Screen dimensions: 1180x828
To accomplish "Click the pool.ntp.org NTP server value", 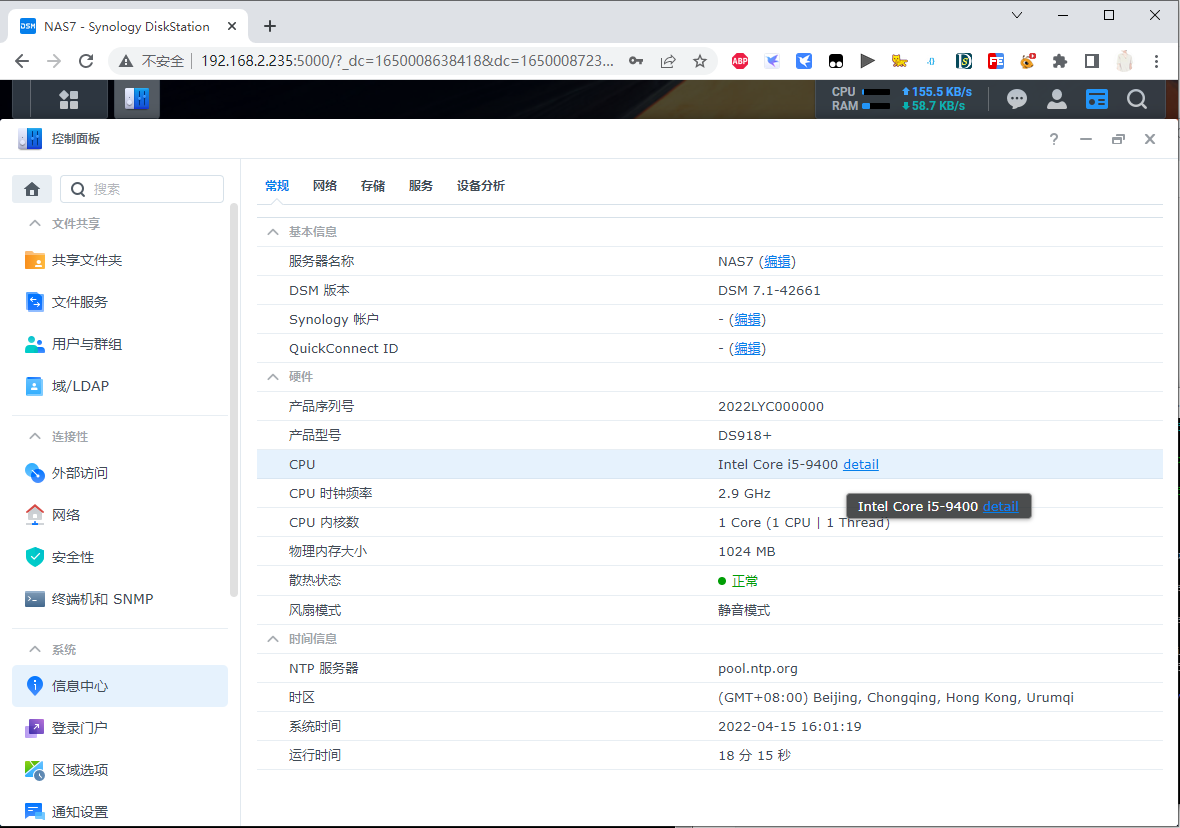I will [x=758, y=668].
